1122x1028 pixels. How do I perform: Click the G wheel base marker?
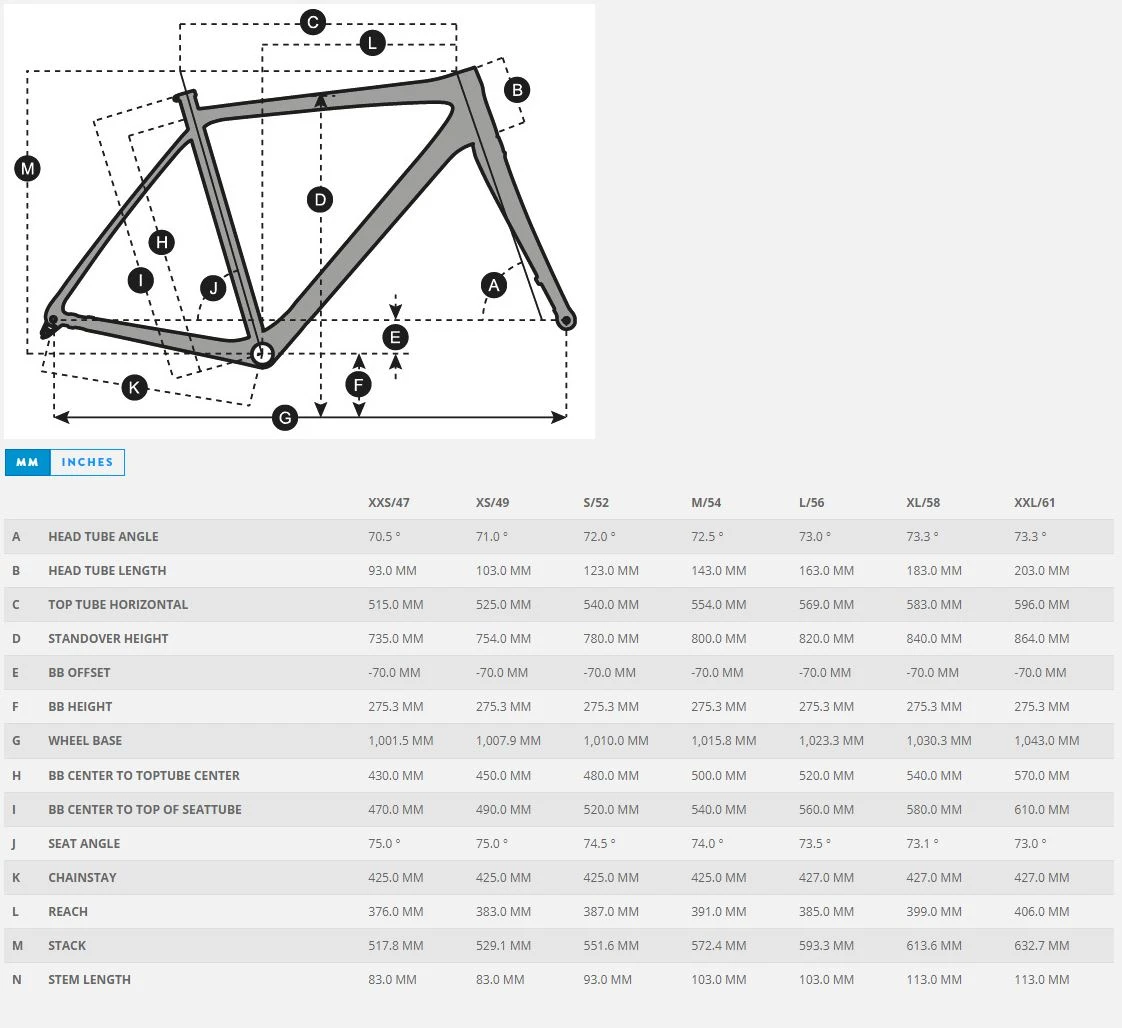click(286, 417)
